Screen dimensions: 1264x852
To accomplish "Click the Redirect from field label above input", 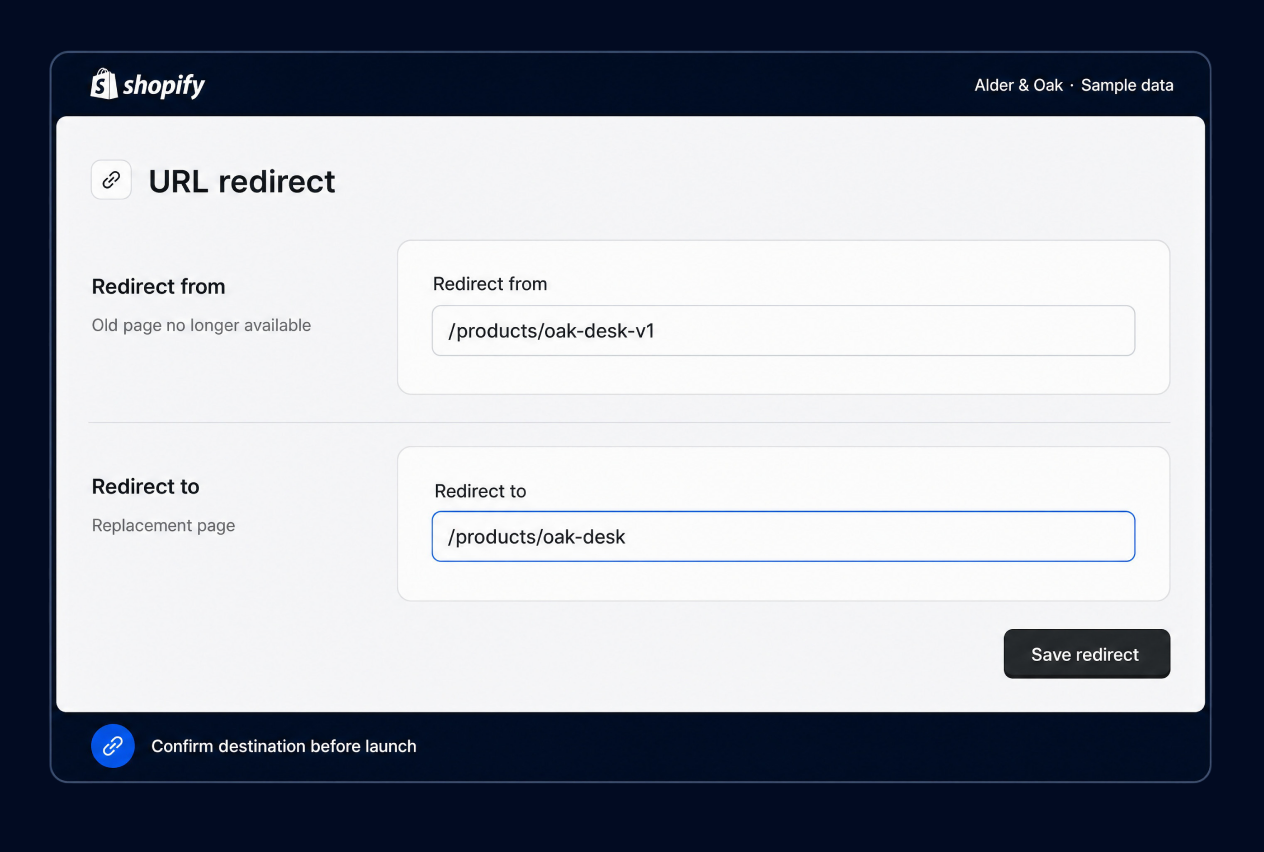I will [490, 284].
